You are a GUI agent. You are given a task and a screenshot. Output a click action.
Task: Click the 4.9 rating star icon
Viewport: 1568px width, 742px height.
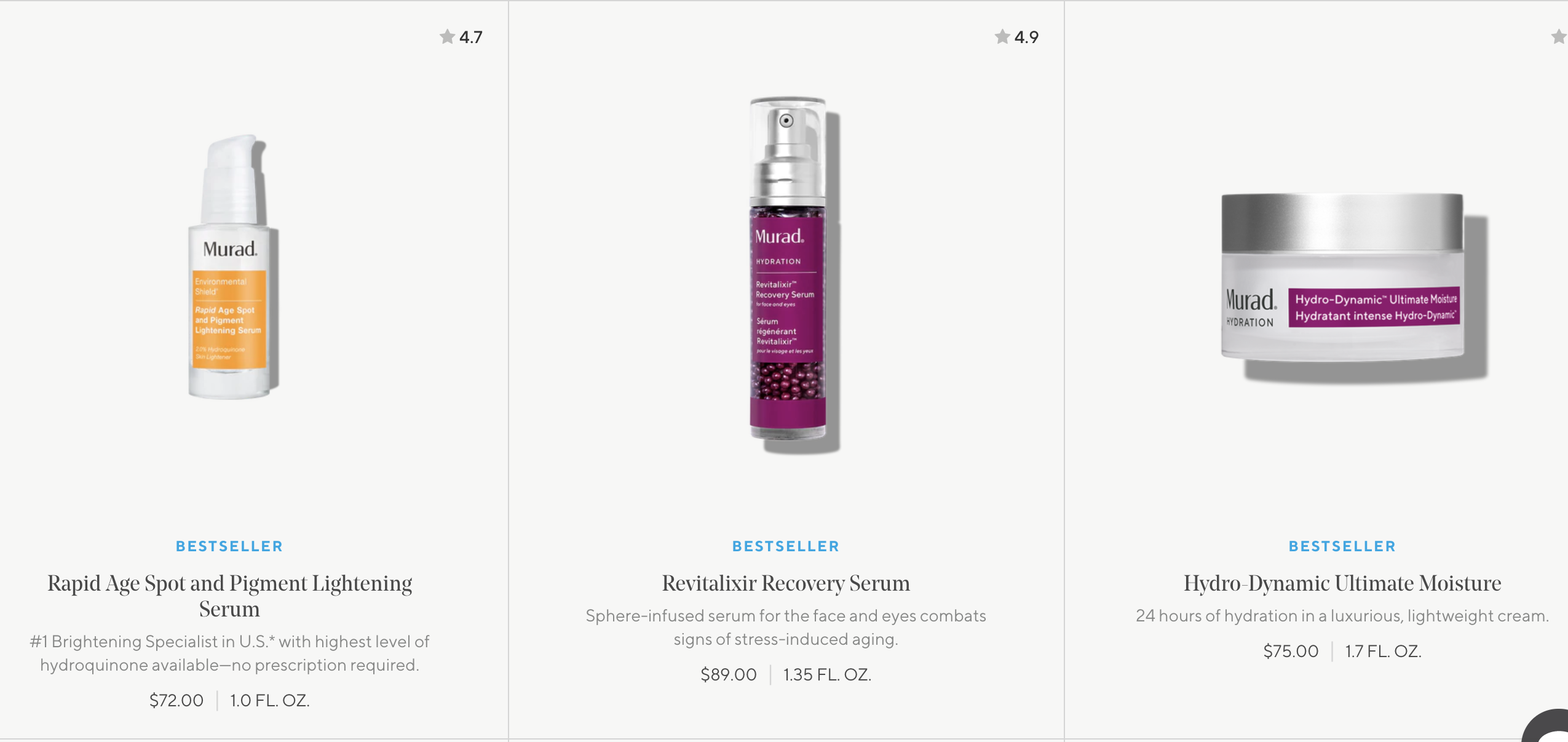point(1002,37)
